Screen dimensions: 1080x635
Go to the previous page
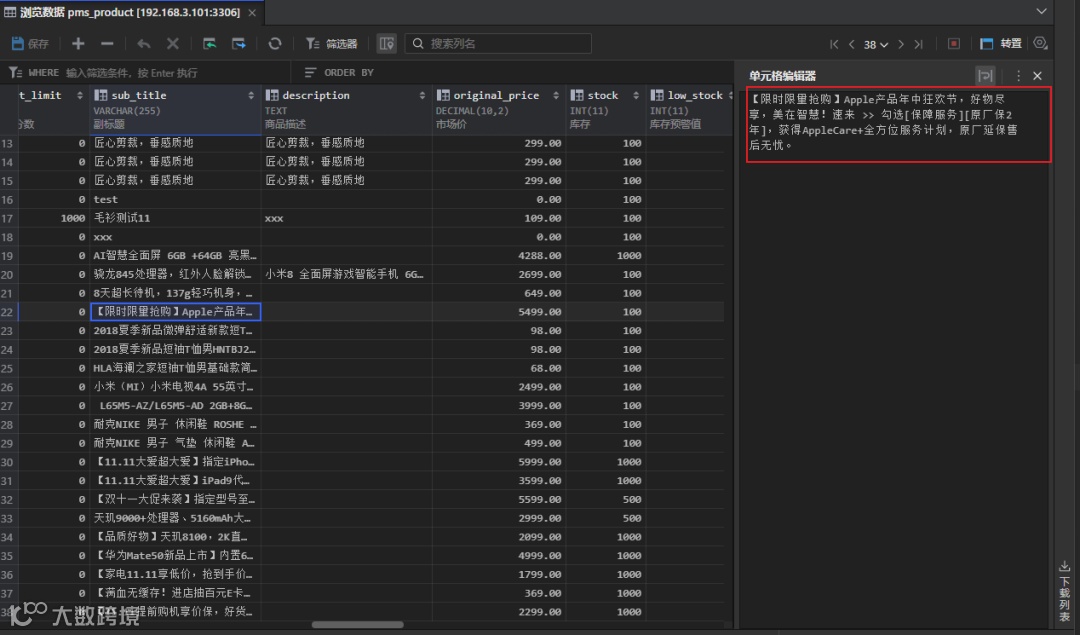[x=851, y=44]
